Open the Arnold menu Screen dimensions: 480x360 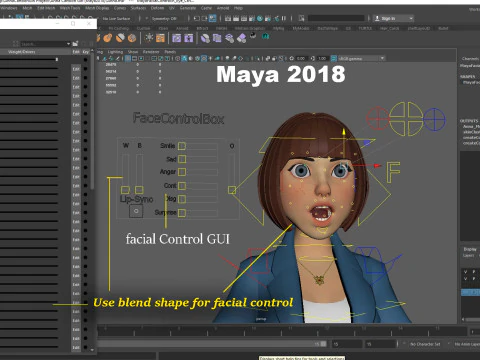pyautogui.click(x=223, y=8)
